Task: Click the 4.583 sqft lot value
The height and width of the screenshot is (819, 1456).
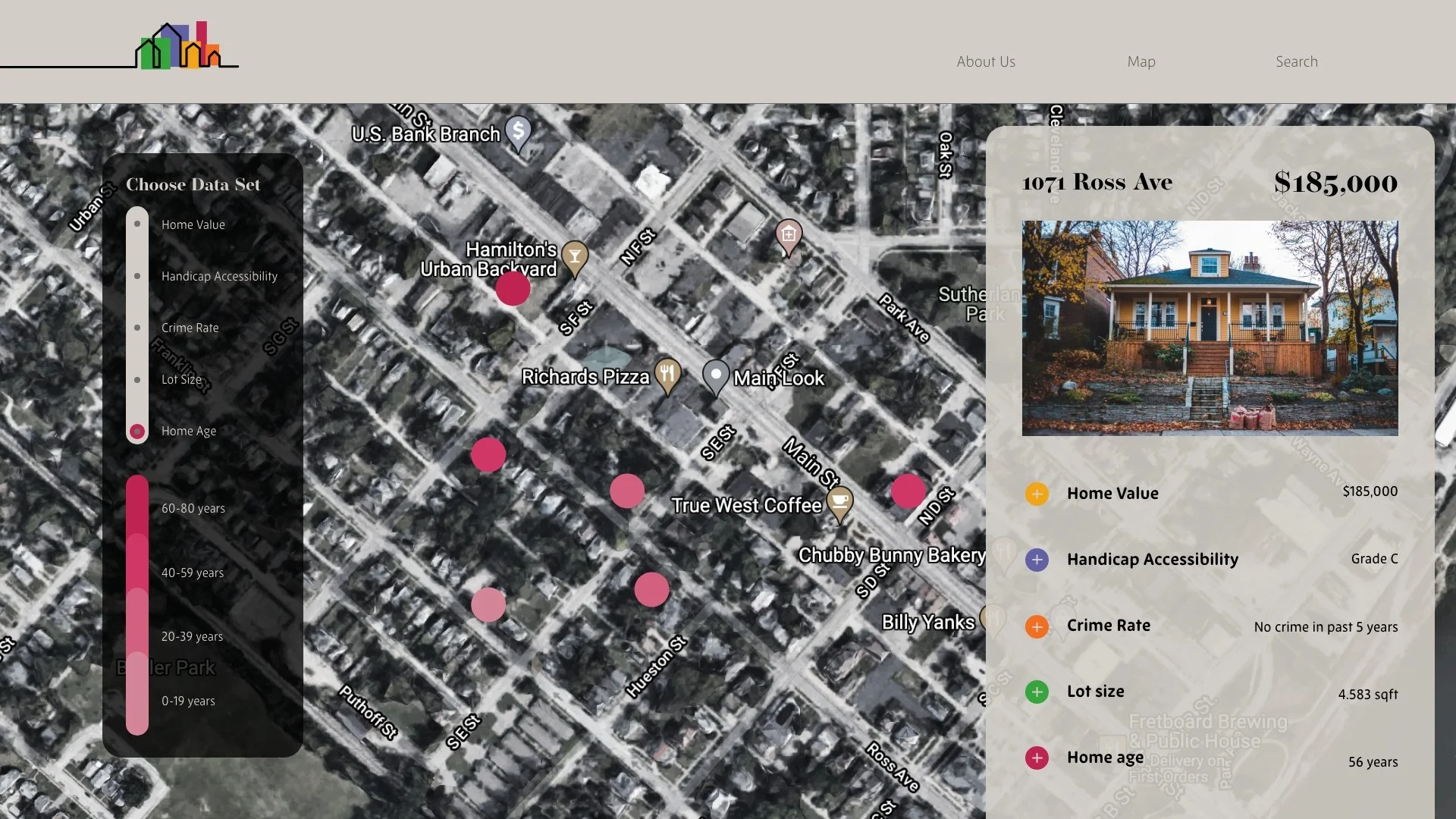Action: [x=1368, y=695]
